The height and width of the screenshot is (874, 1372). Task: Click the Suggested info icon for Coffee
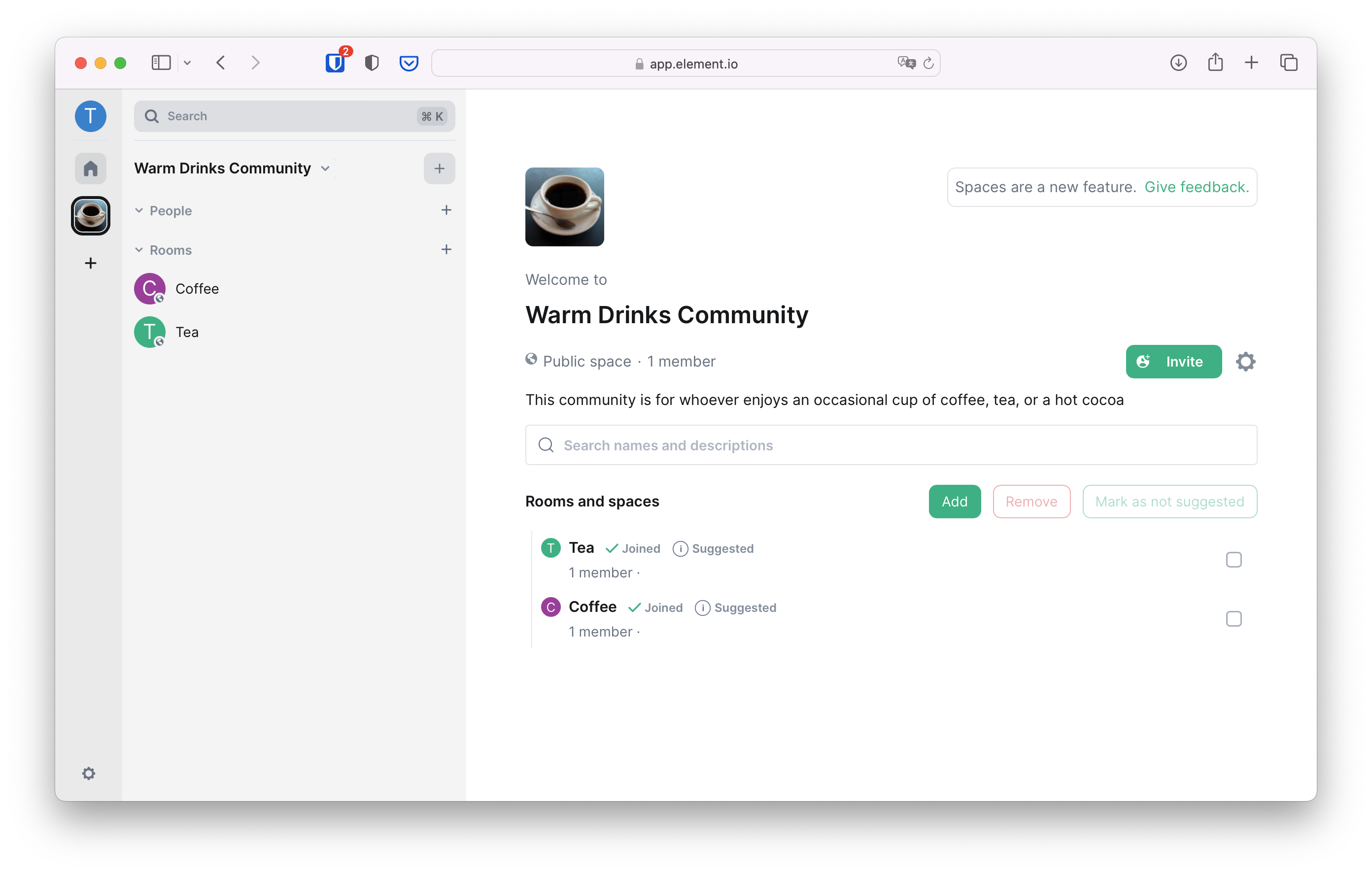pyautogui.click(x=703, y=608)
